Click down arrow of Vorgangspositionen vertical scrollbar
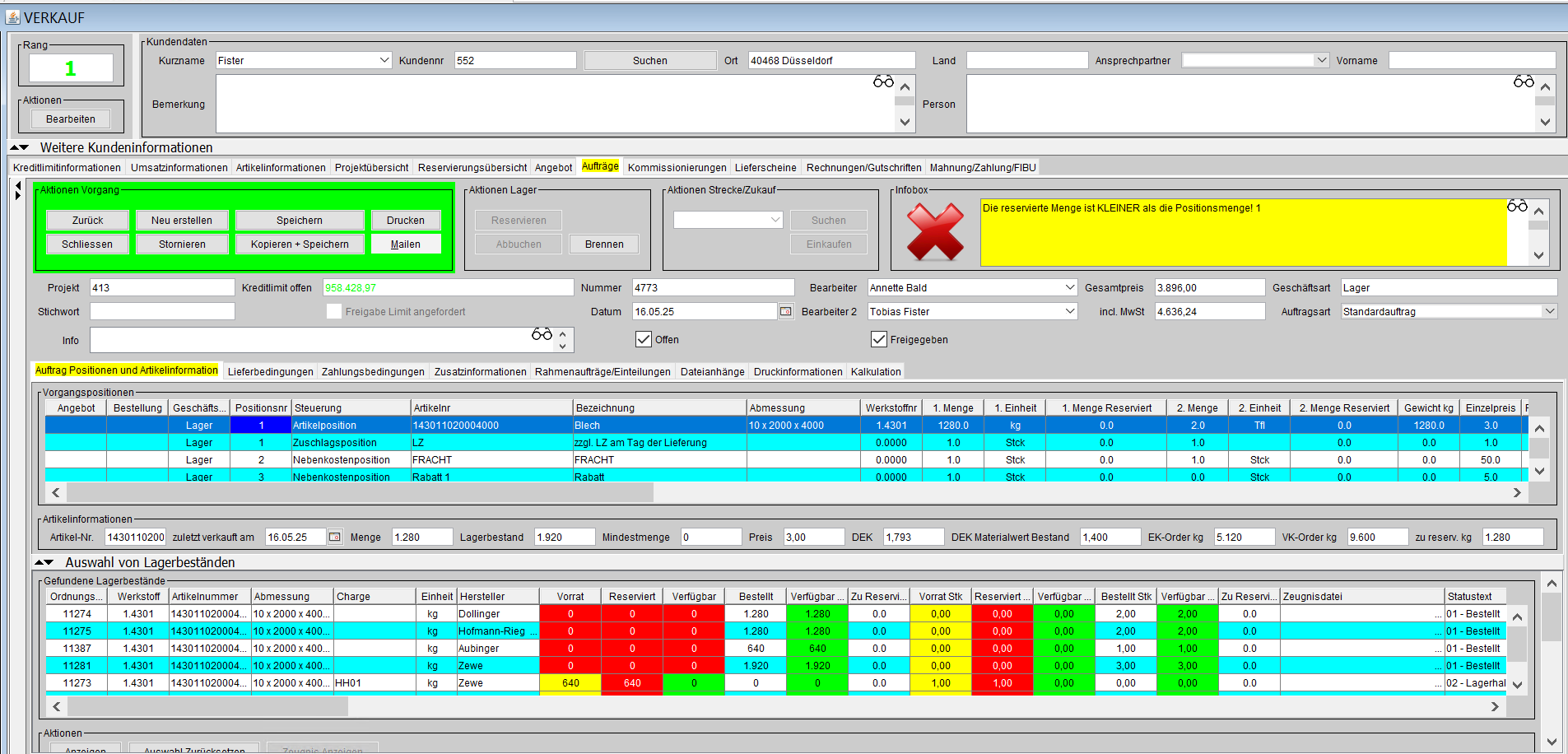The height and width of the screenshot is (754, 1568). click(x=1539, y=471)
